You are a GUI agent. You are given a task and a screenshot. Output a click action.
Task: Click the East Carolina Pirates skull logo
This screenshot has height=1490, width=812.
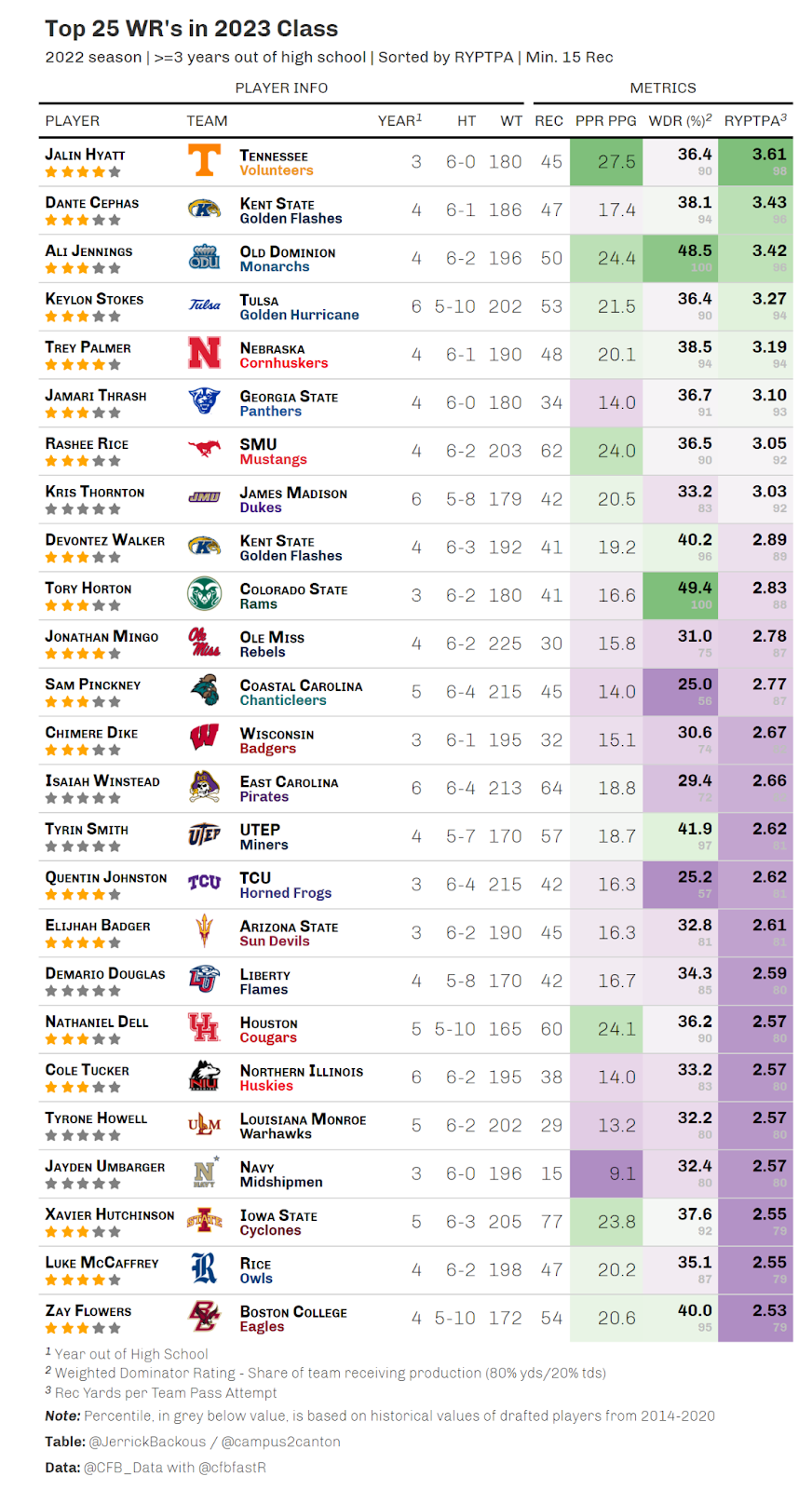[x=204, y=787]
